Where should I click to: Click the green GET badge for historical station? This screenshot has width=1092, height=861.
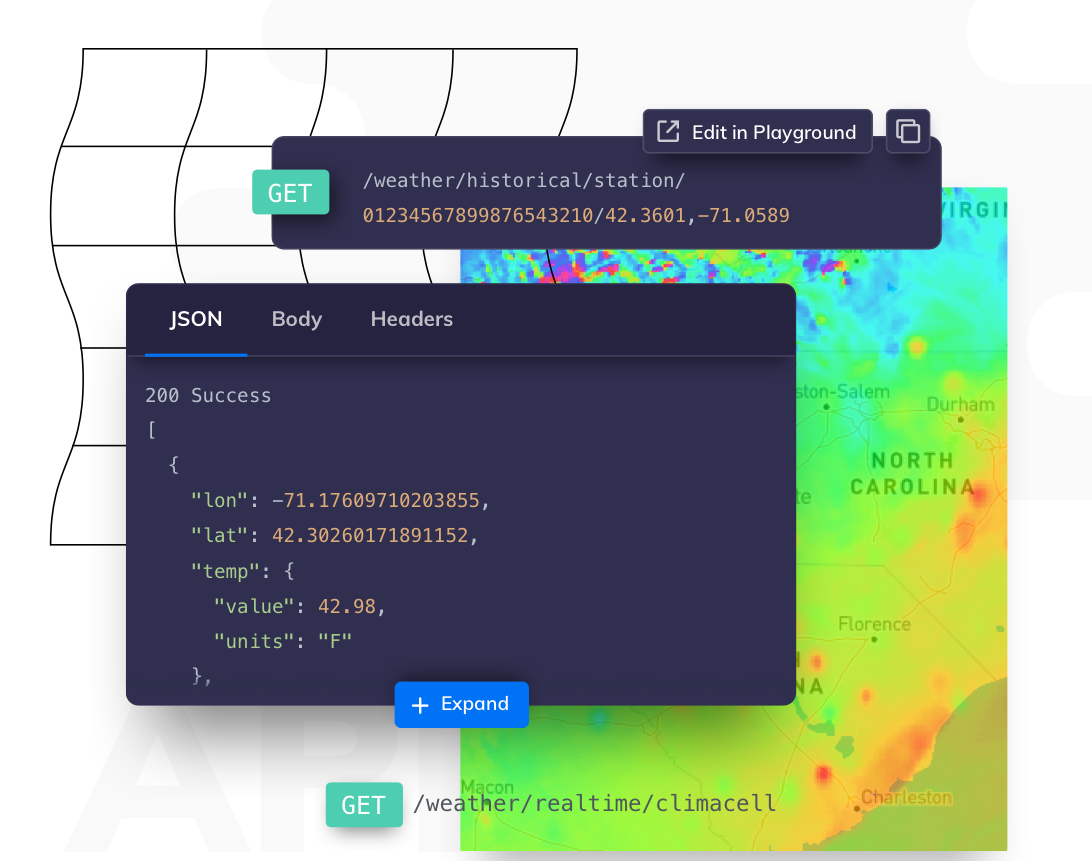click(x=290, y=192)
